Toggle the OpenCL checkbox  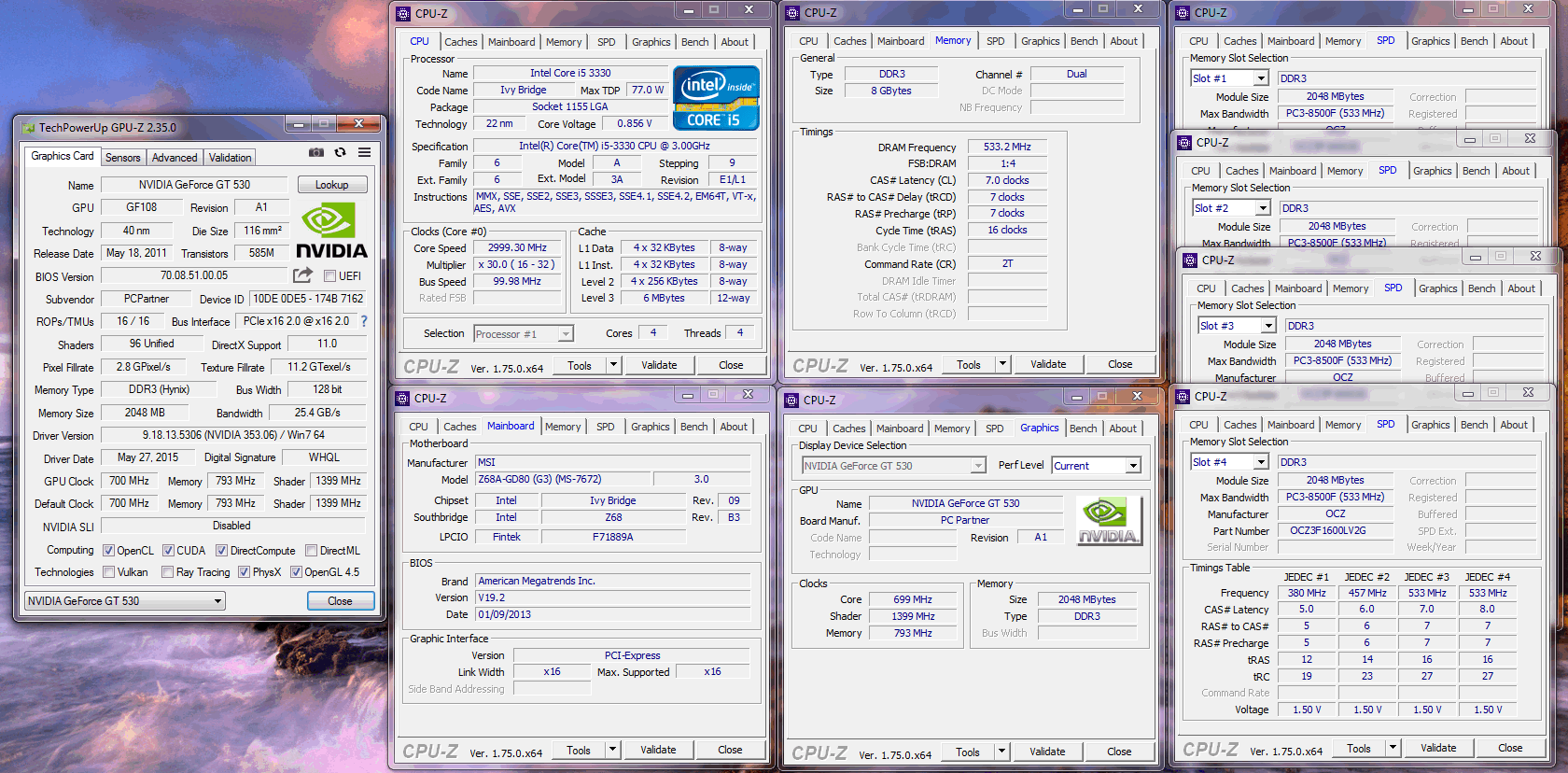pyautogui.click(x=108, y=551)
